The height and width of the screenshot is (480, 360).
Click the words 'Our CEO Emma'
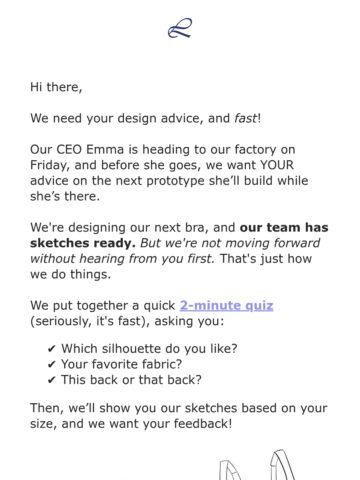pyautogui.click(x=77, y=149)
